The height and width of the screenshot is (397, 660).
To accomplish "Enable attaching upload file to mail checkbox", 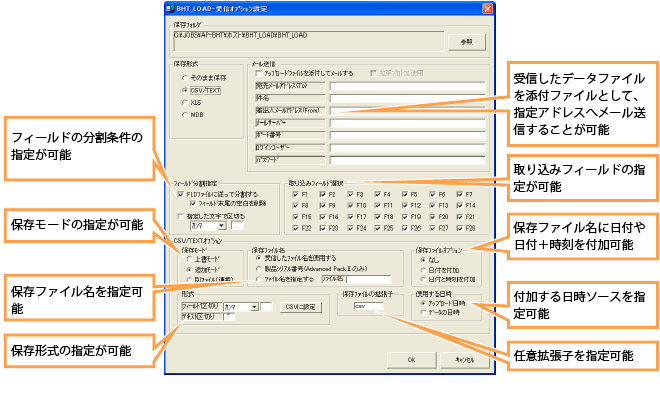I will point(258,74).
